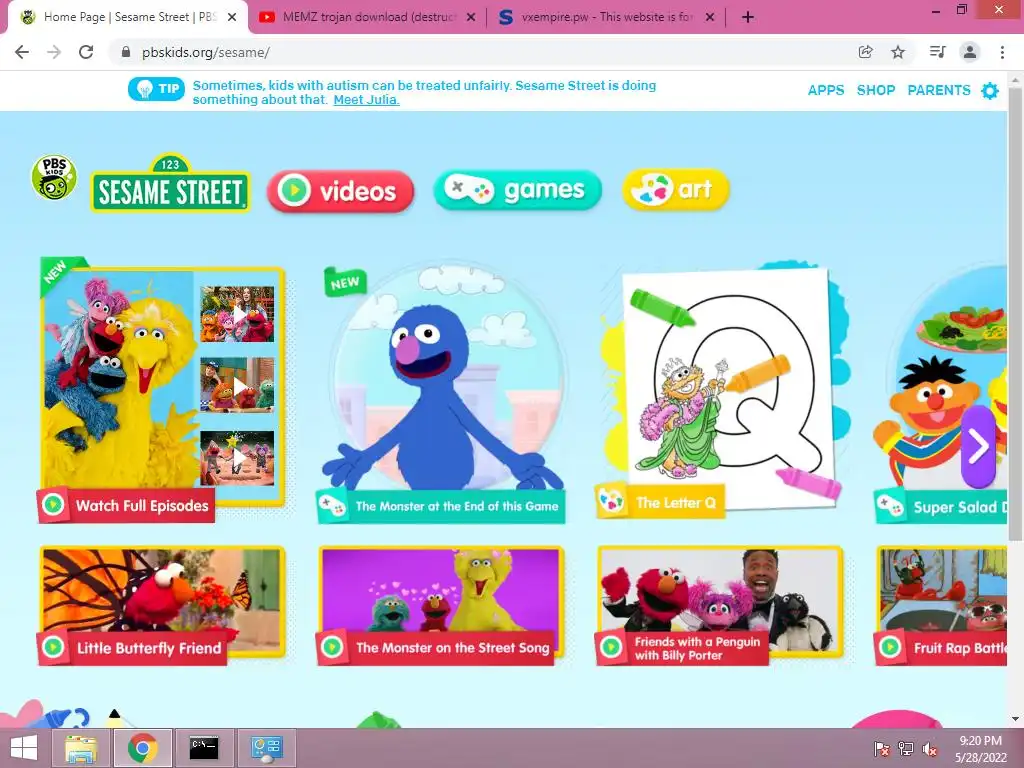This screenshot has height=768, width=1024.
Task: Open Windows Start menu
Action: point(24,748)
